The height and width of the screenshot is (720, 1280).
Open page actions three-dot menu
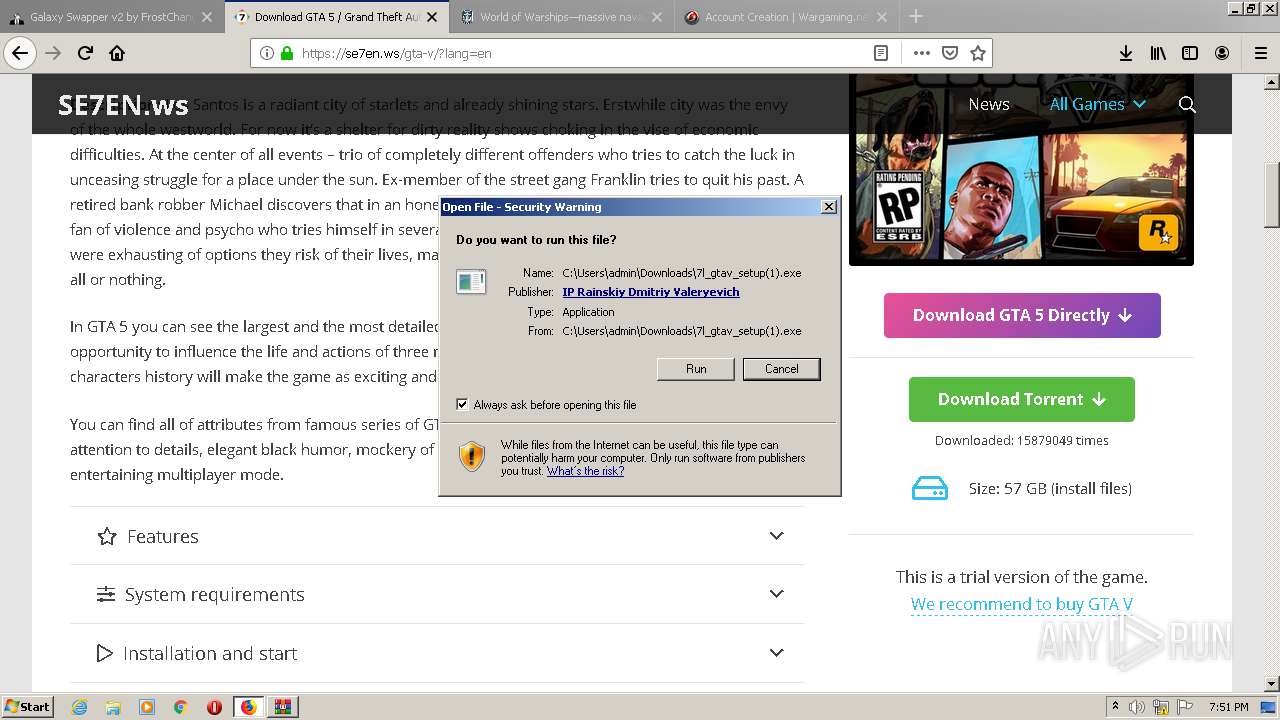(x=922, y=53)
